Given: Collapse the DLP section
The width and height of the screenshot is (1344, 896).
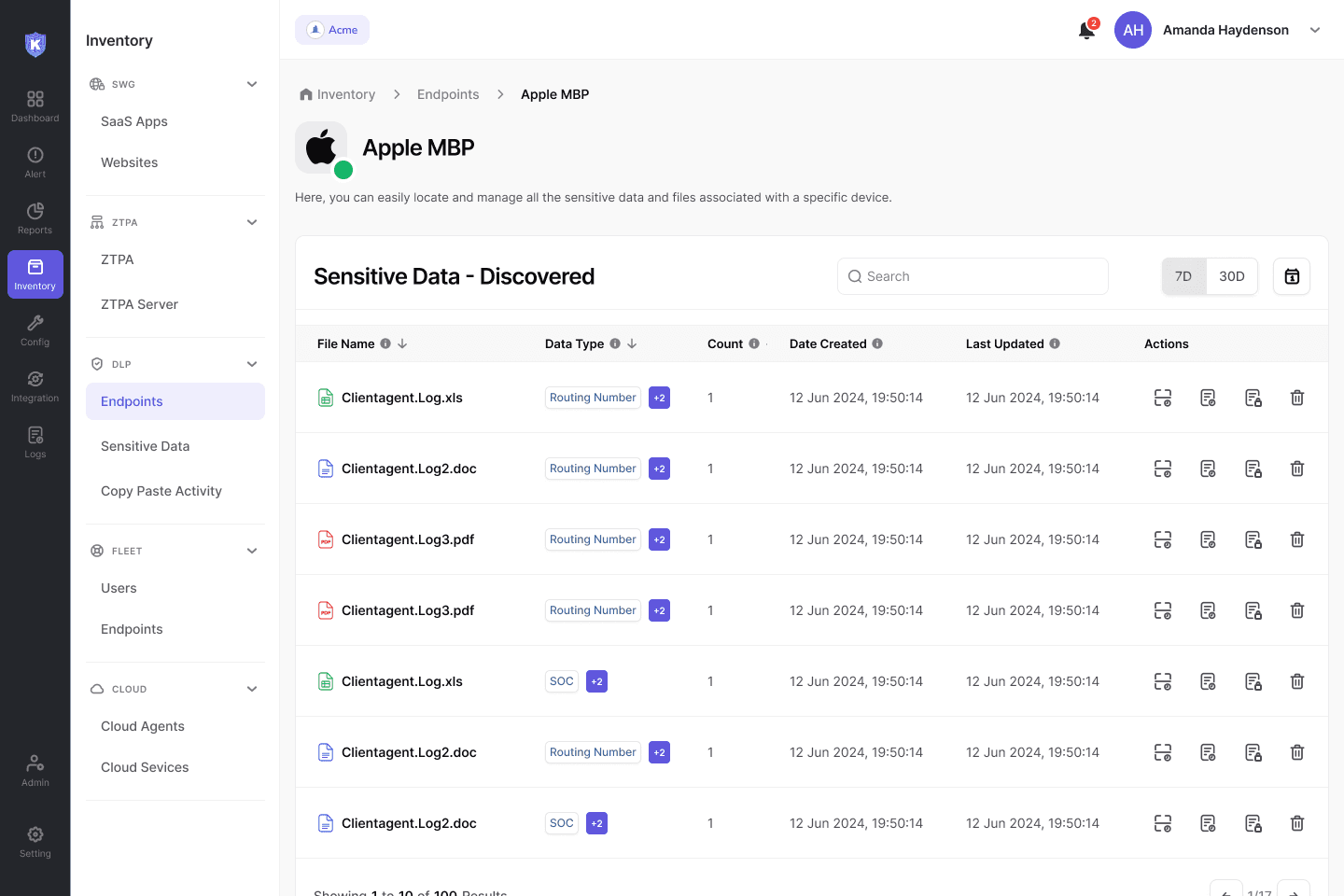Looking at the screenshot, I should (252, 364).
